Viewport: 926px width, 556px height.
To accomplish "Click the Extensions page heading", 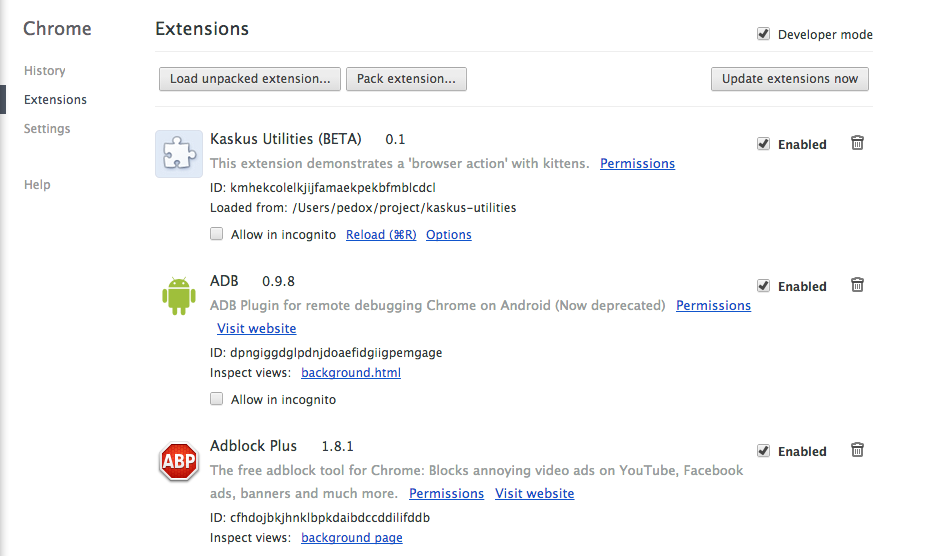I will (x=202, y=29).
